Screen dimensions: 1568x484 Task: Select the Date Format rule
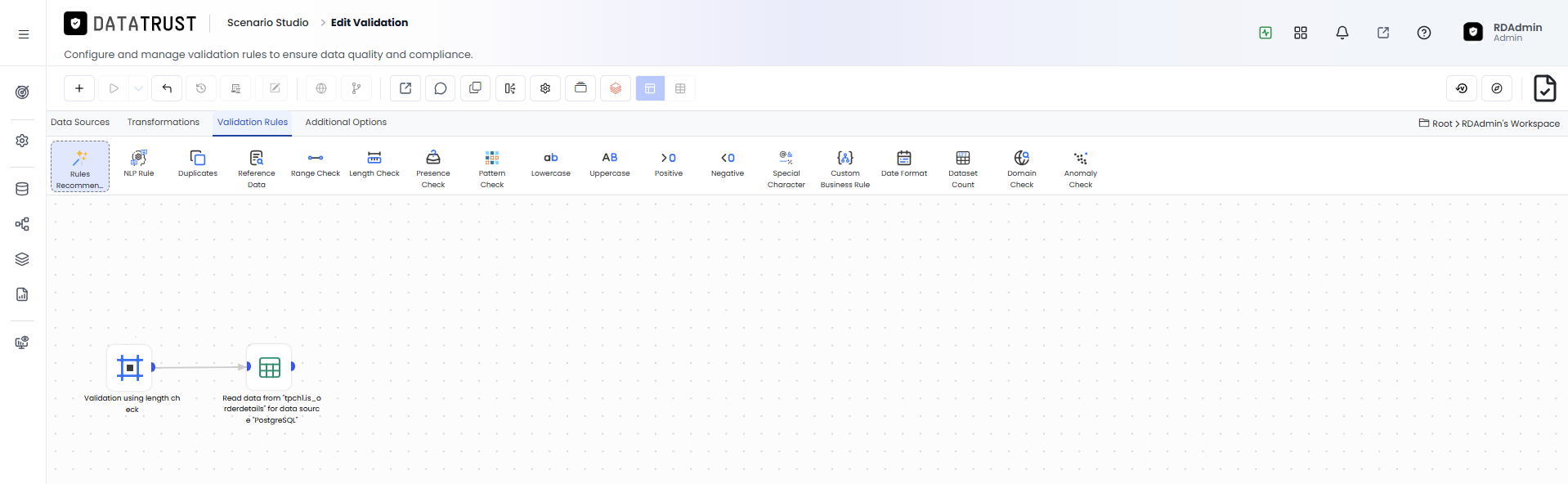coord(904,164)
